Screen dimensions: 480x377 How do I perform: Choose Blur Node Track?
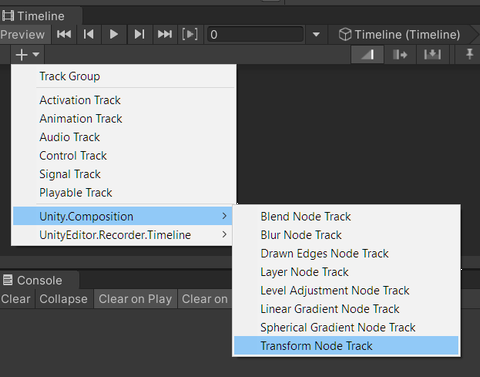click(x=346, y=235)
